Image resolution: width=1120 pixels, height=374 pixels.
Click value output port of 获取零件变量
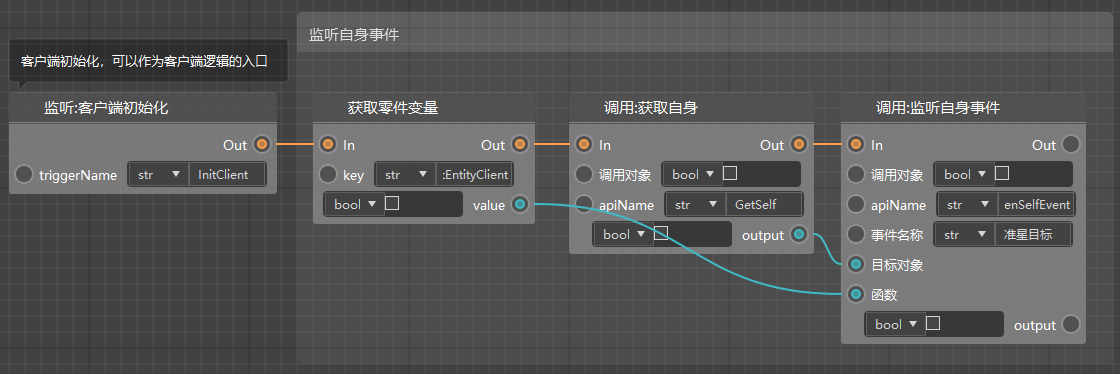coord(520,205)
